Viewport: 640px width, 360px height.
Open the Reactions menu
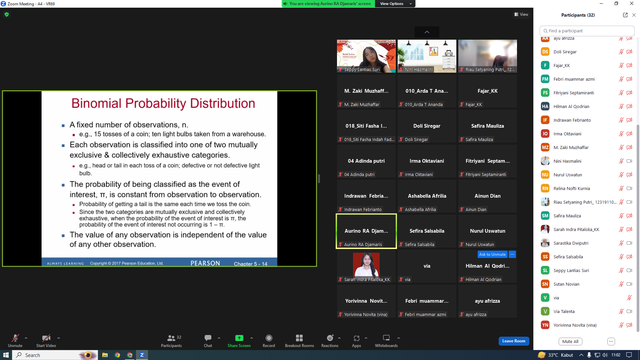click(329, 340)
